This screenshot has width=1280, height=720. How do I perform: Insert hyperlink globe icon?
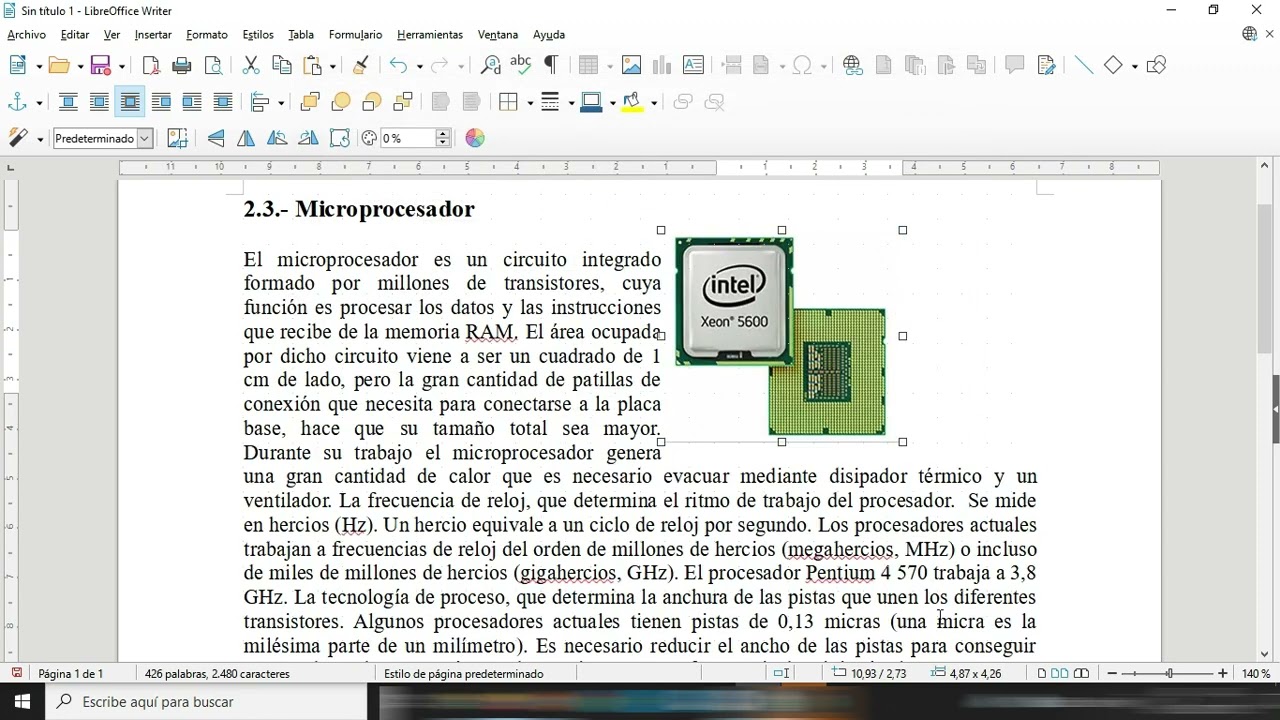[853, 65]
